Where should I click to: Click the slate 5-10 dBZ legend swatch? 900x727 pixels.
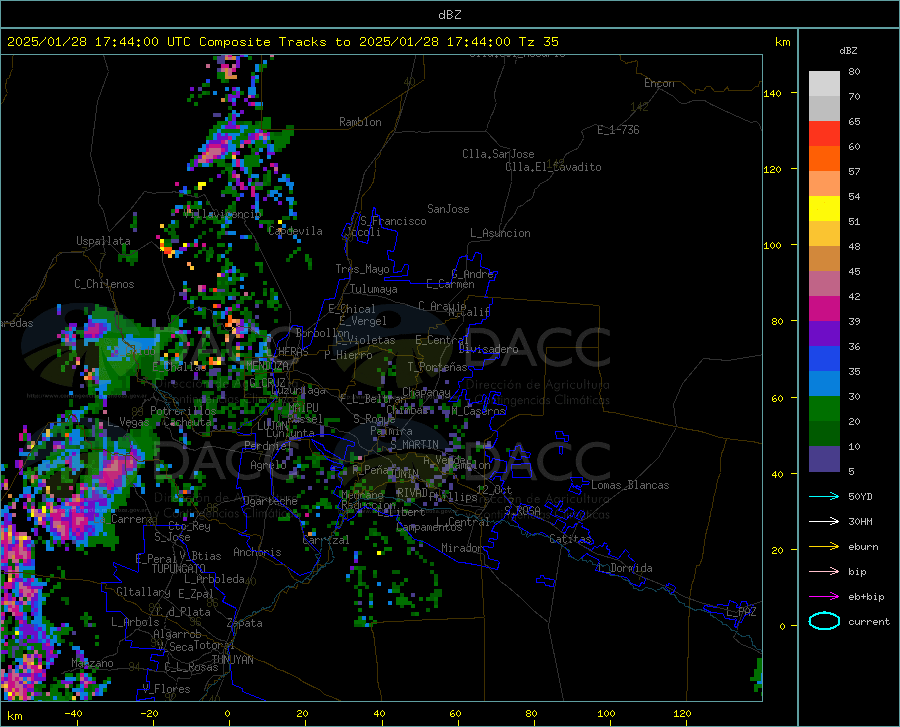pos(824,459)
